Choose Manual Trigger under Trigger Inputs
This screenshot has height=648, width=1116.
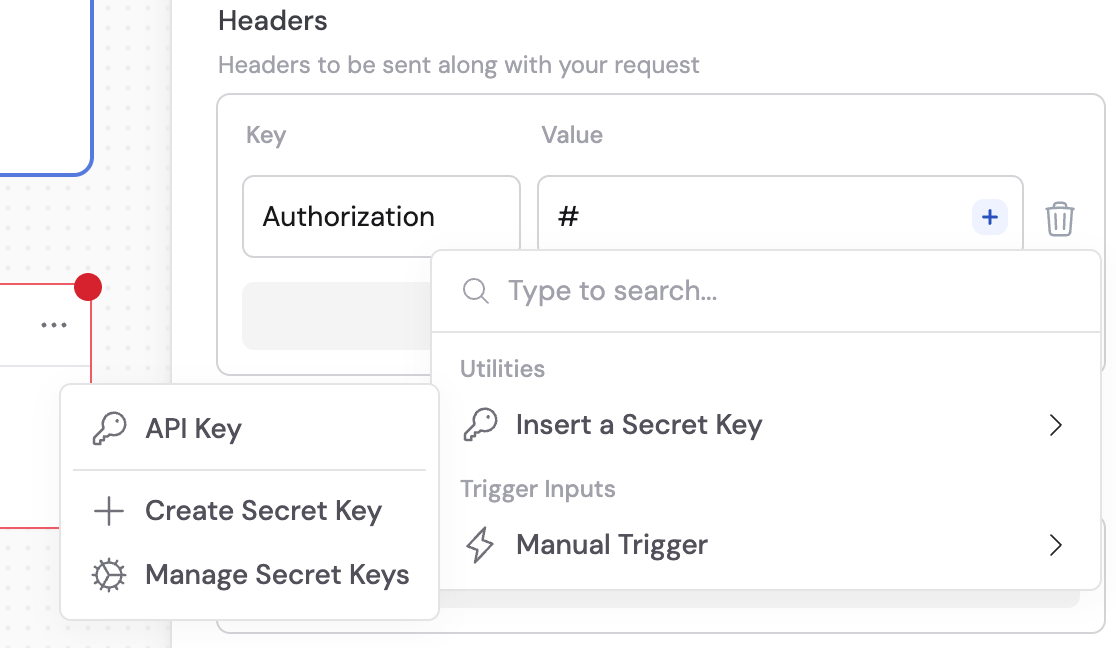click(610, 545)
